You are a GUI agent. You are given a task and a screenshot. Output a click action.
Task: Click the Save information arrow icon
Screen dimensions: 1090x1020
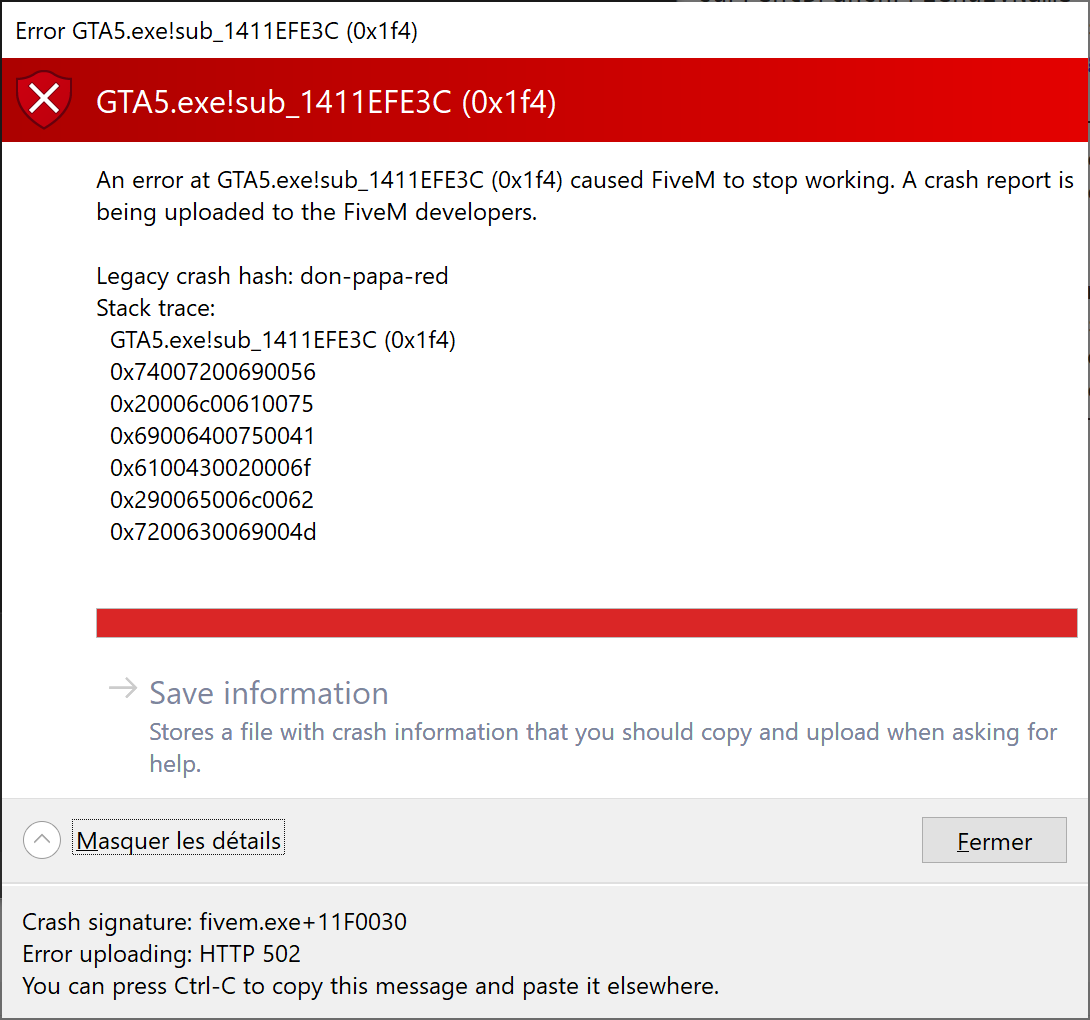click(x=123, y=689)
